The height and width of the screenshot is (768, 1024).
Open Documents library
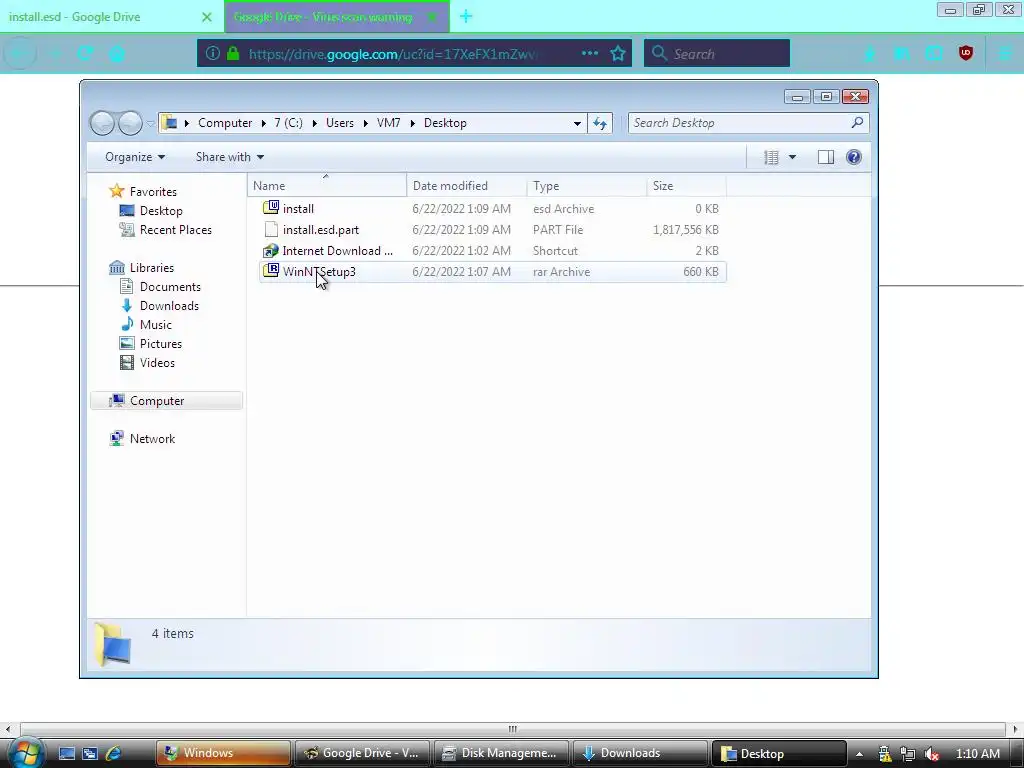click(170, 286)
